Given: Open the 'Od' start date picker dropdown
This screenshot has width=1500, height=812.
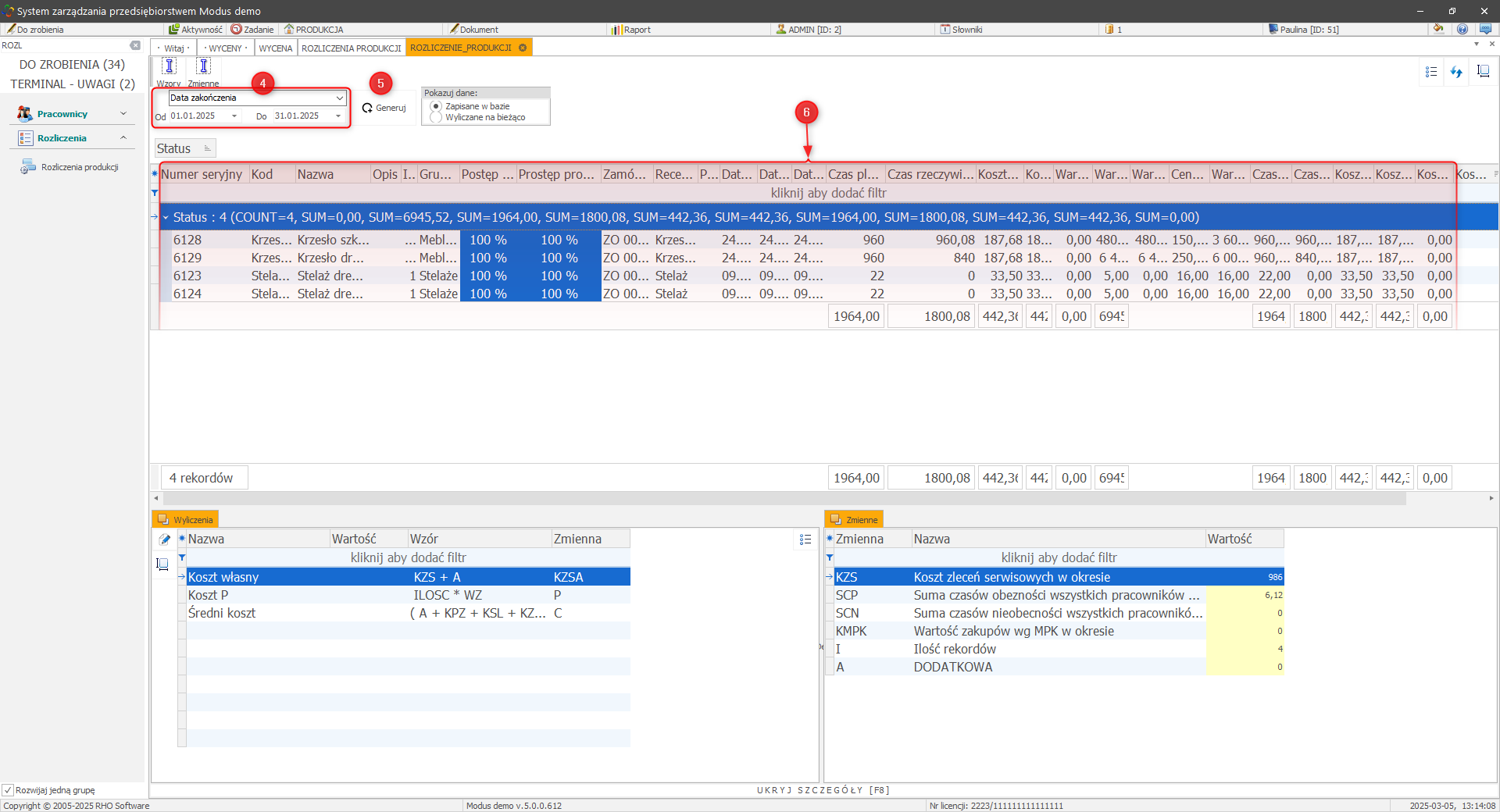Looking at the screenshot, I should coord(234,116).
